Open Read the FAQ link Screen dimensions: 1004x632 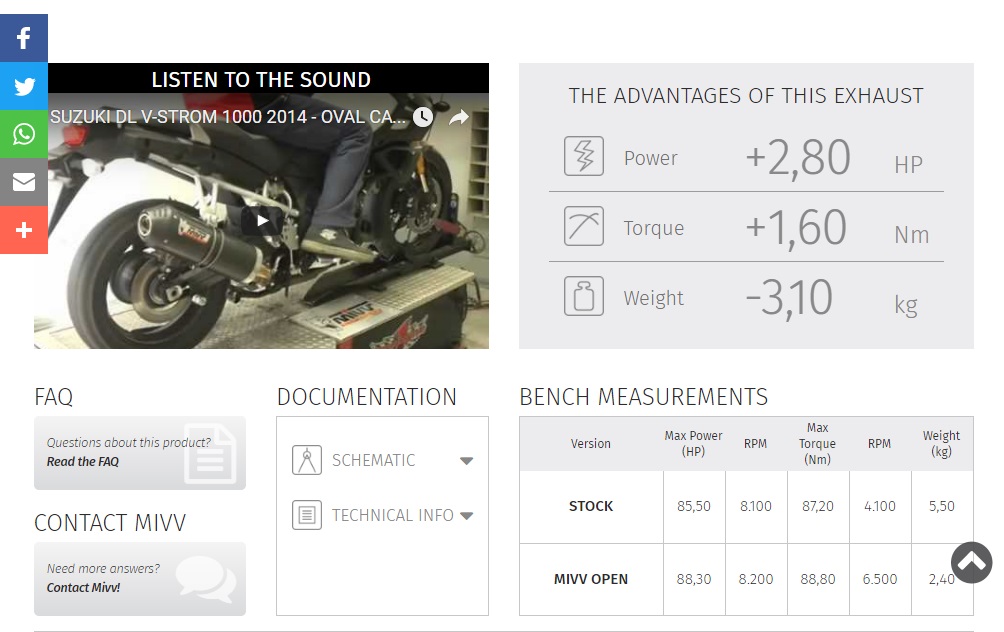(x=83, y=462)
